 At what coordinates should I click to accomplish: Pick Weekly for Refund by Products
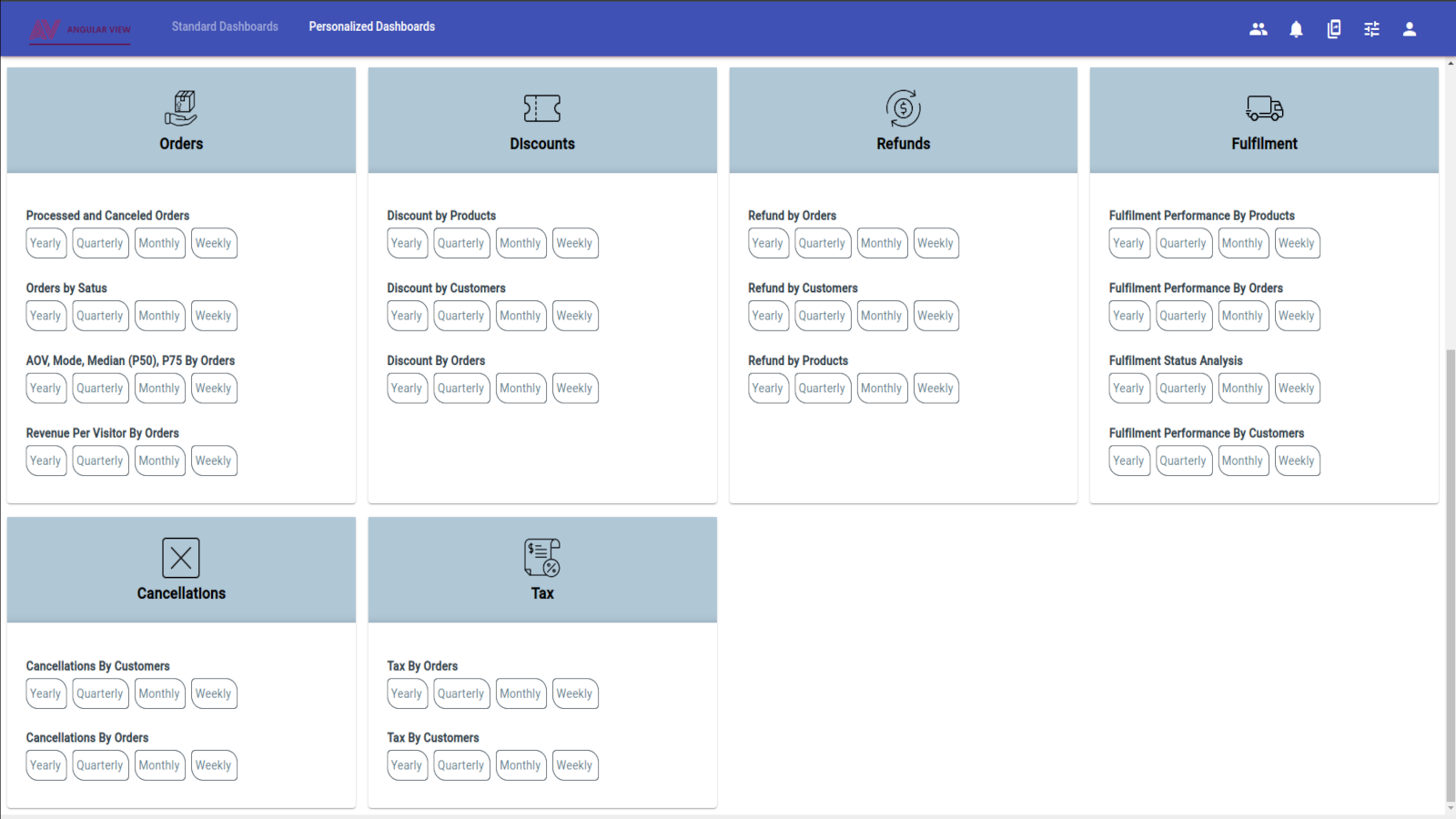click(935, 389)
